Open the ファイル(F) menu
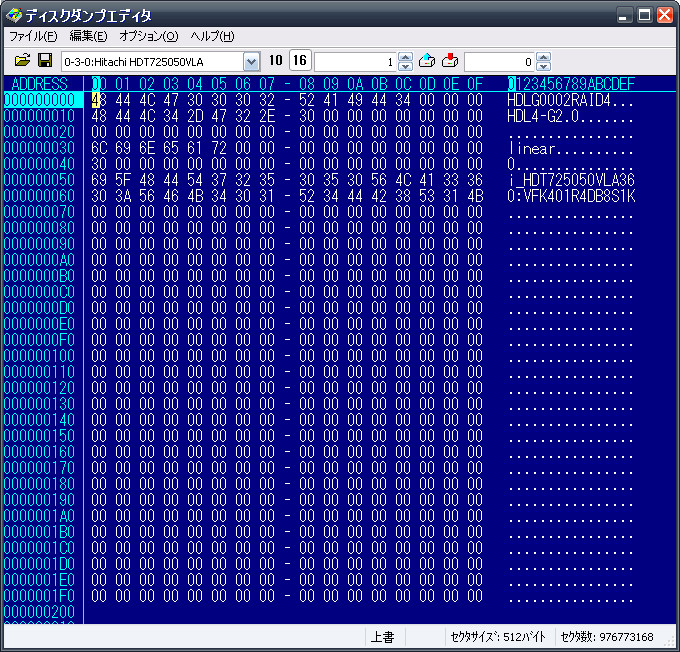680x652 pixels. point(33,36)
